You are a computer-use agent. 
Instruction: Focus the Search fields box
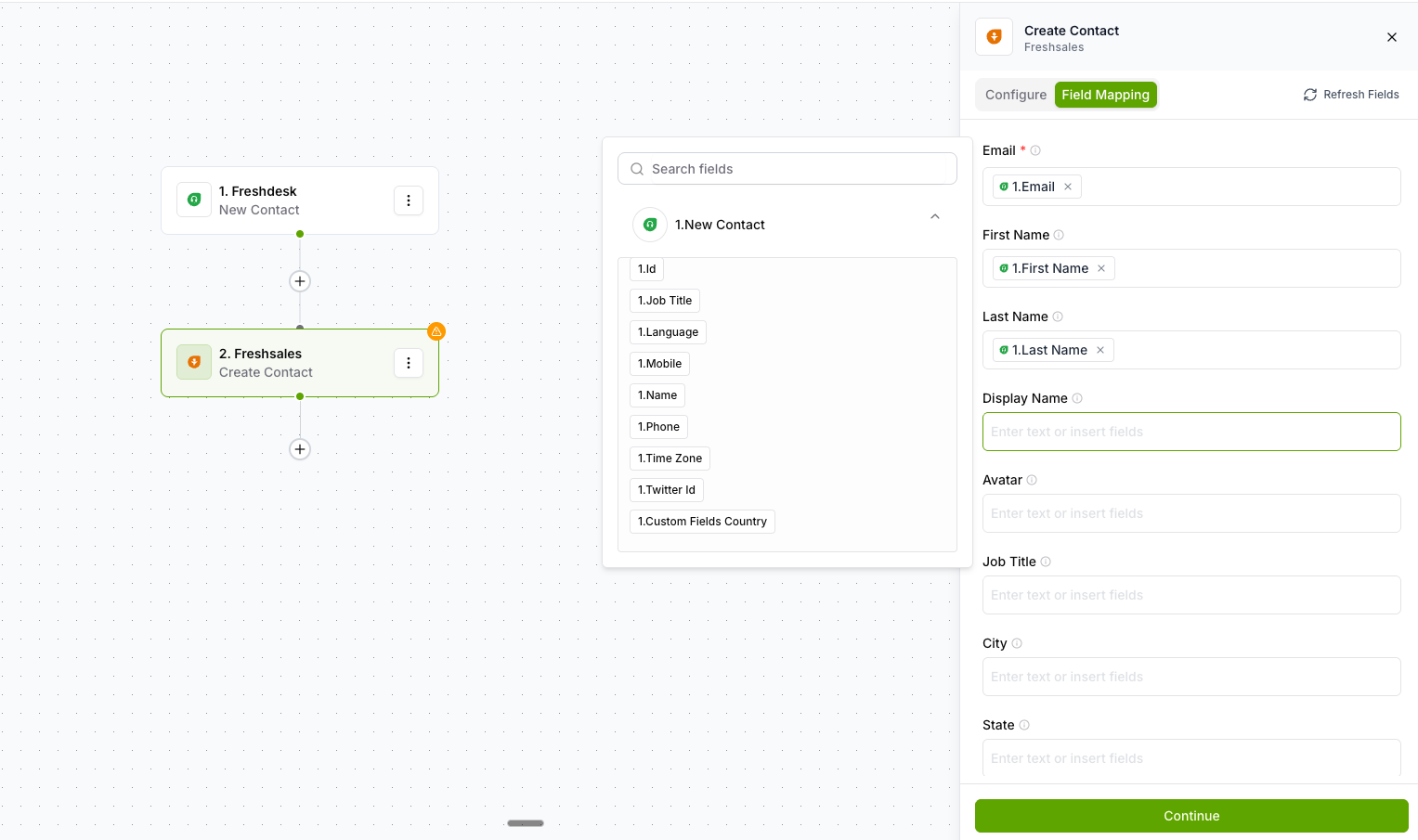[x=787, y=169]
